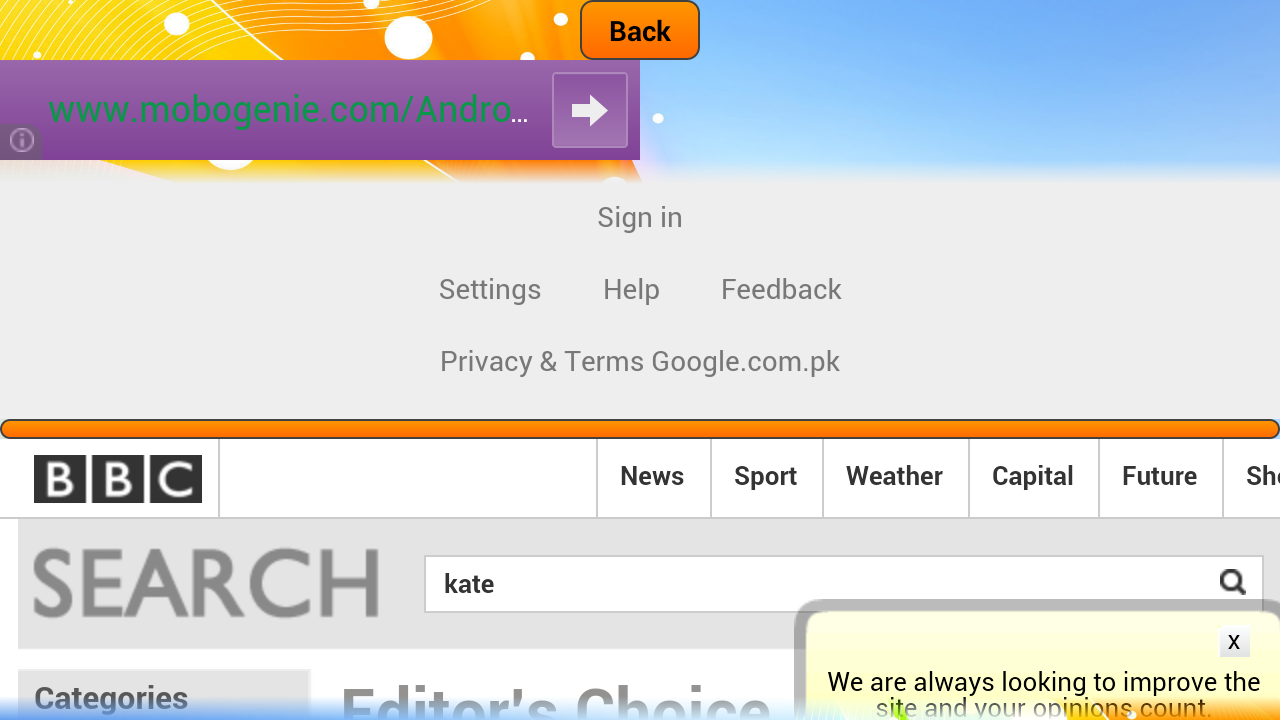Open the Help link
The image size is (1280, 720).
coord(631,289)
